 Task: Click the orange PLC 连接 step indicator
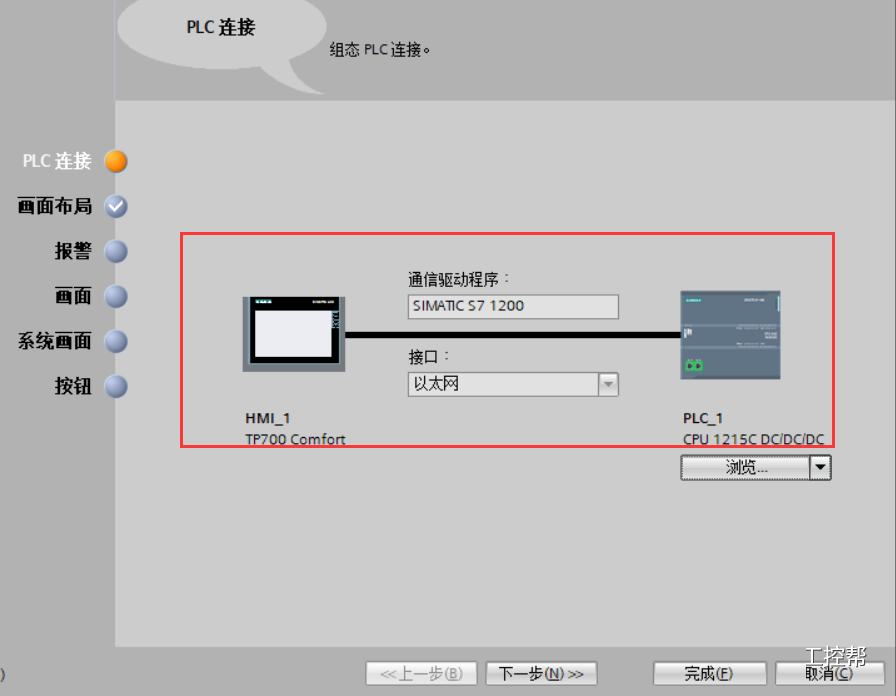click(116, 161)
